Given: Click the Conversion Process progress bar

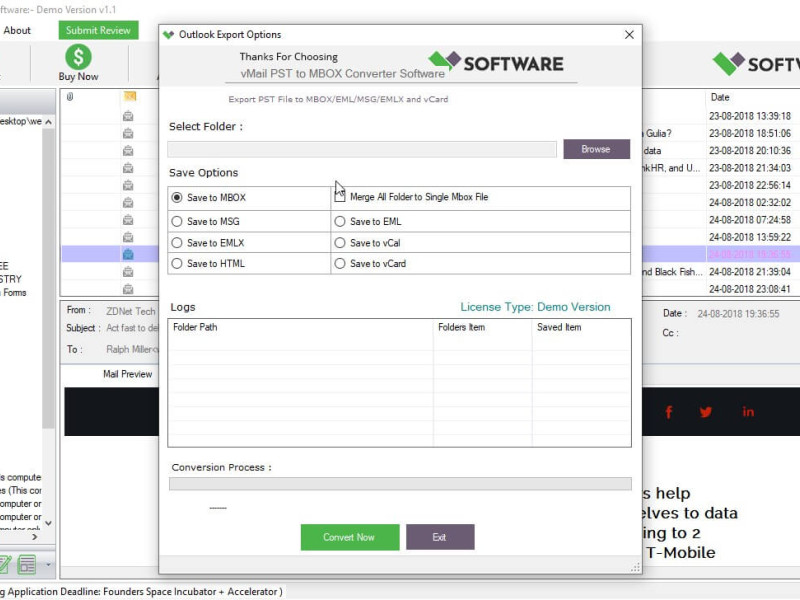Looking at the screenshot, I should (400, 484).
